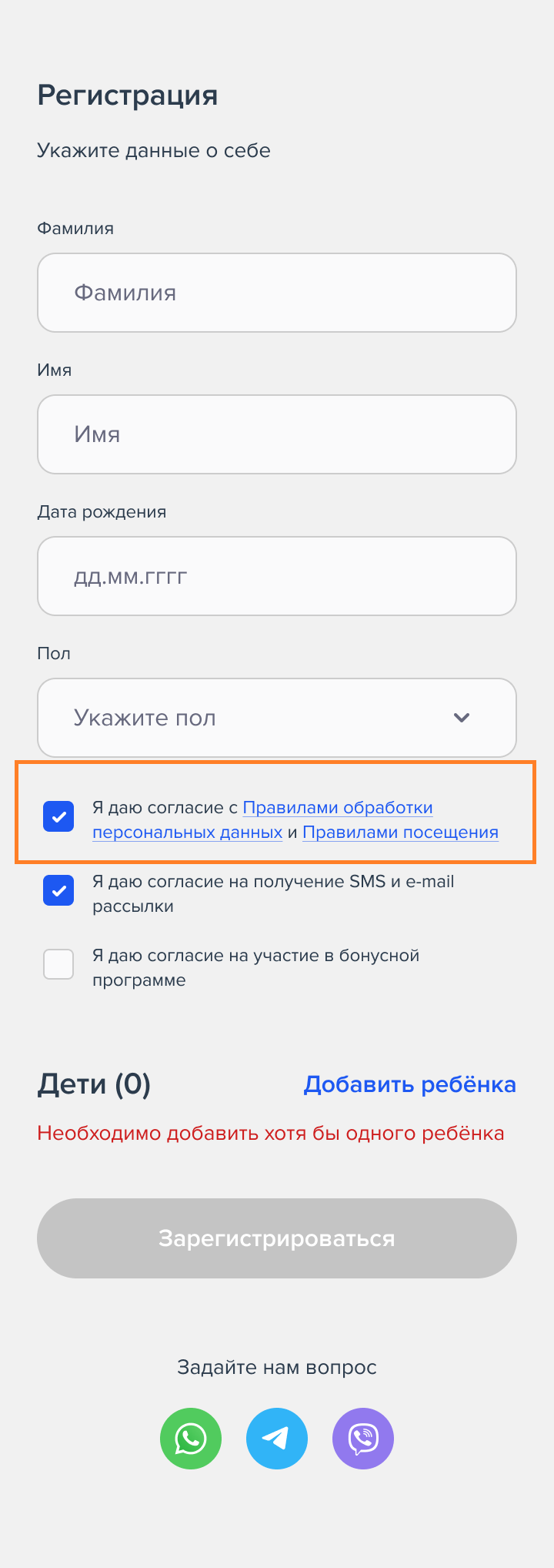
Task: Click into the Имя text field
Action: (277, 434)
